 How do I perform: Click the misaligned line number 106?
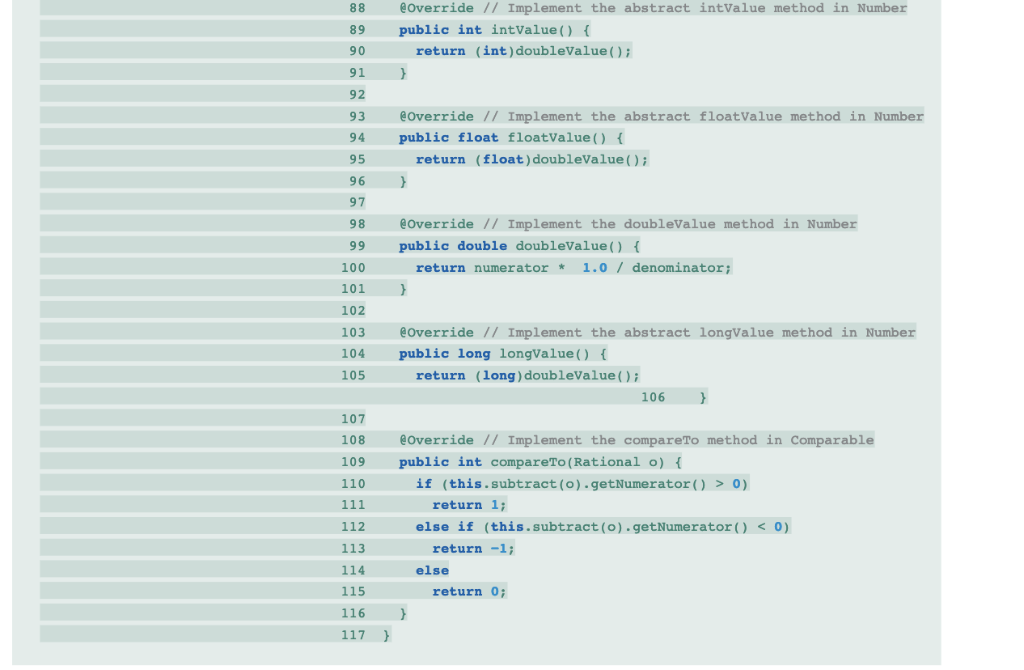coord(653,398)
